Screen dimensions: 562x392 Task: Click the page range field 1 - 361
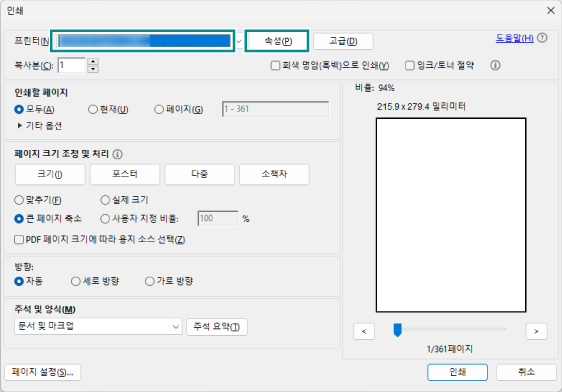(x=275, y=109)
